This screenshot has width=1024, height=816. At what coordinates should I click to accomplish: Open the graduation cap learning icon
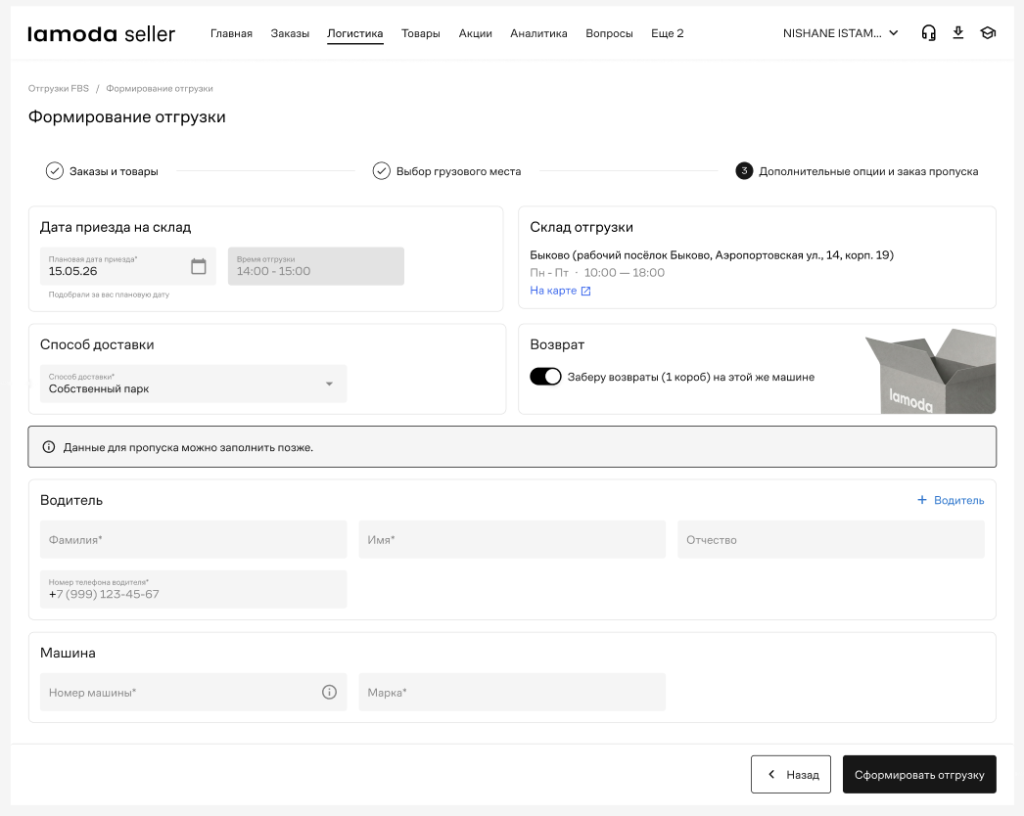[x=988, y=33]
